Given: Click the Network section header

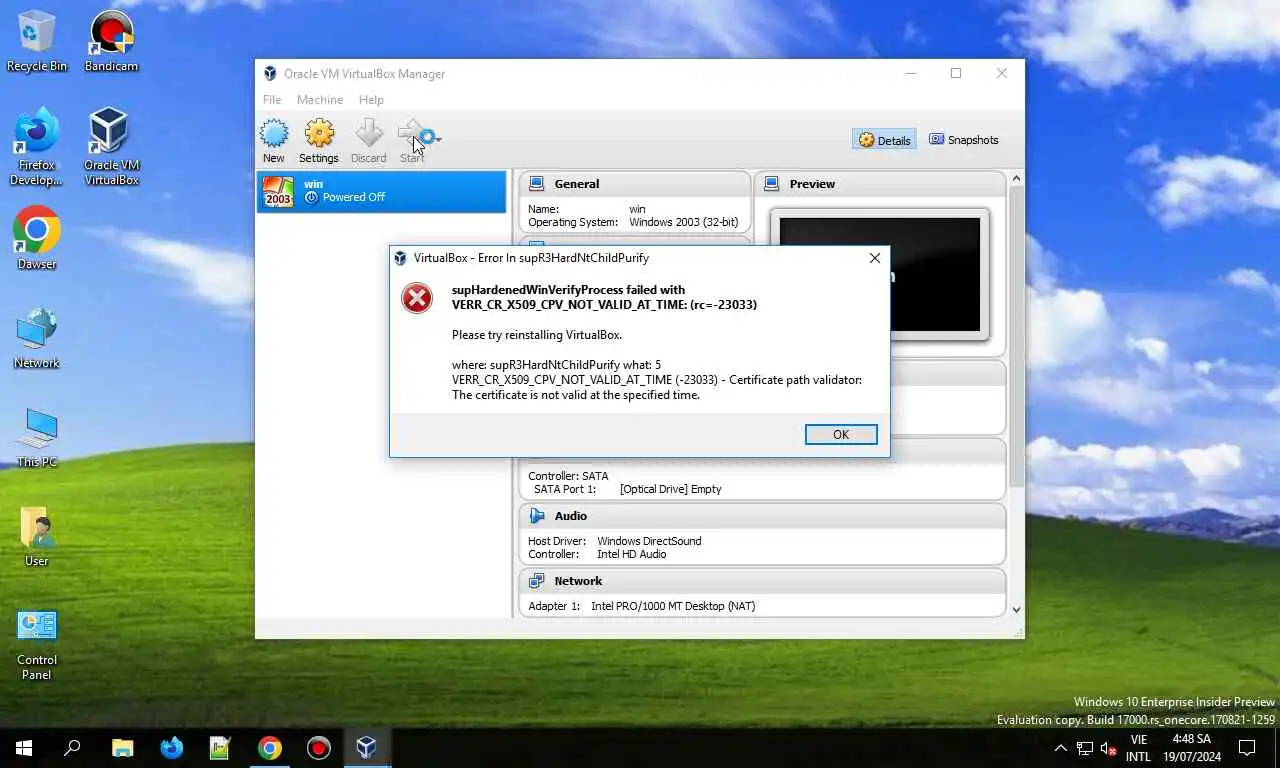Looking at the screenshot, I should [762, 581].
